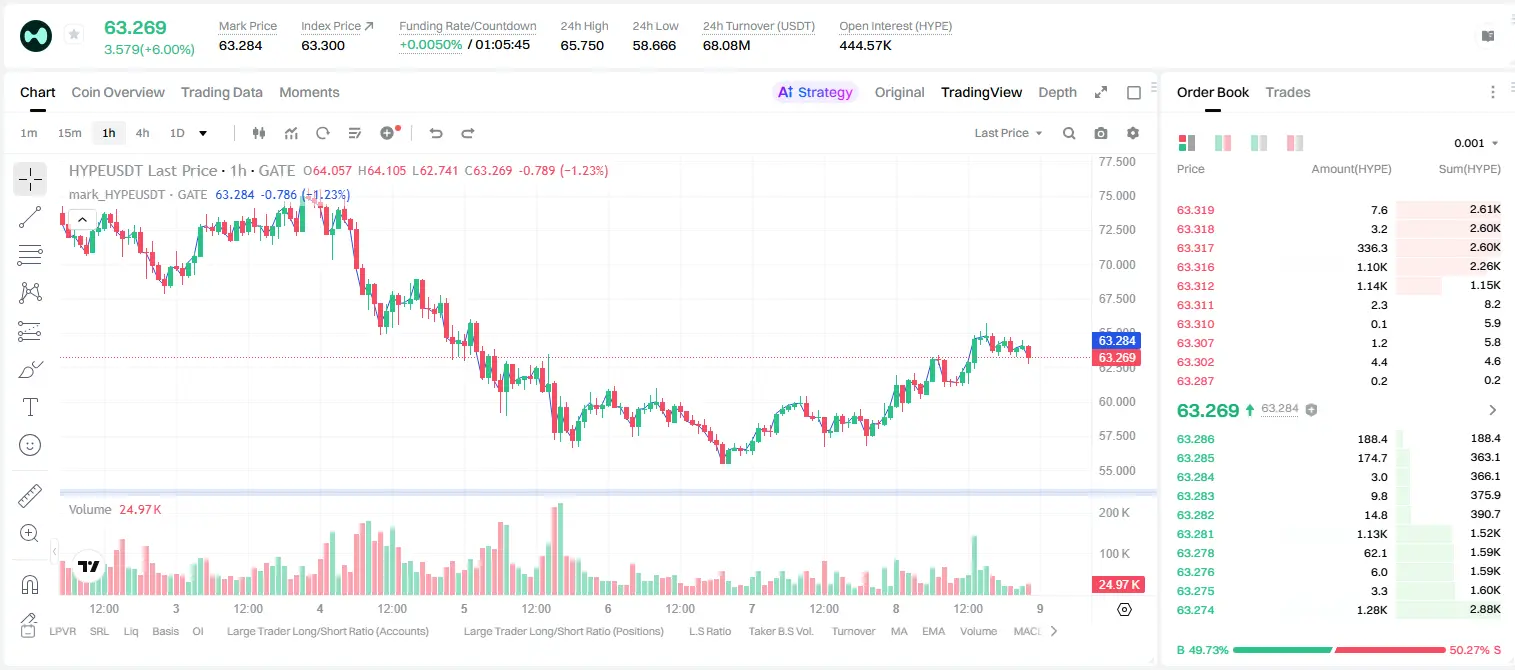Open the Last Price source dropdown
This screenshot has height=670, width=1515.
[1008, 133]
